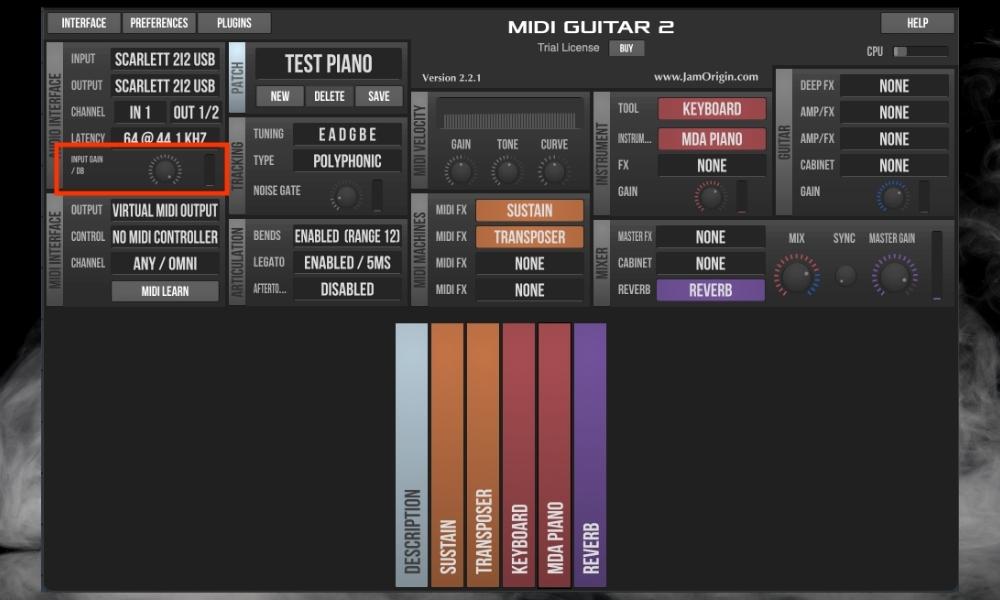Viewport: 1000px width, 600px height.
Task: Open the MDA Piano instrument slot
Action: tap(712, 139)
